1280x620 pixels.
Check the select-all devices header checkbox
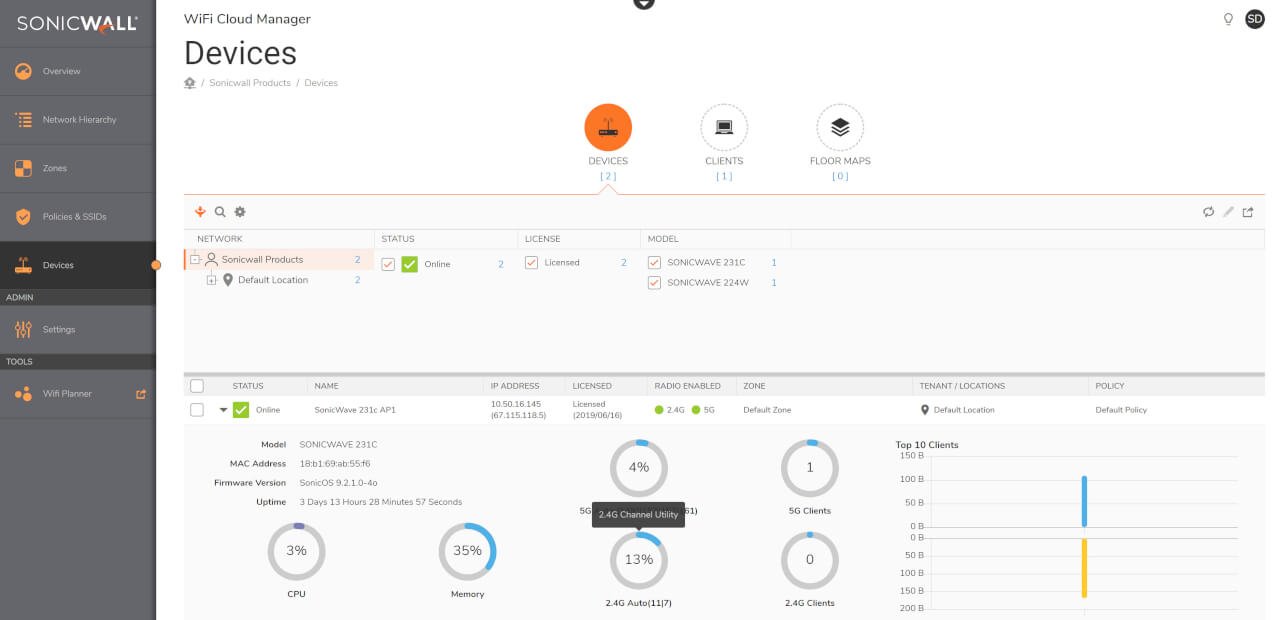click(197, 386)
